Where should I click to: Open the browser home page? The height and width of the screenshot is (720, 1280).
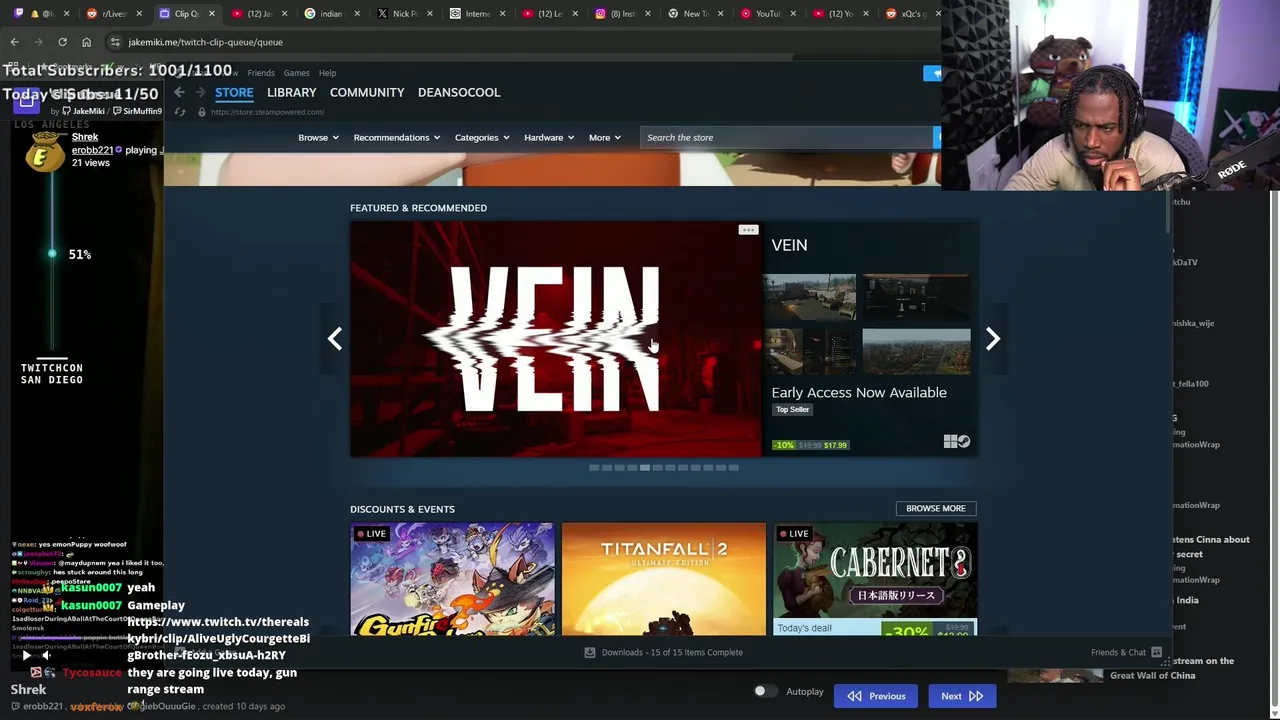tap(86, 42)
